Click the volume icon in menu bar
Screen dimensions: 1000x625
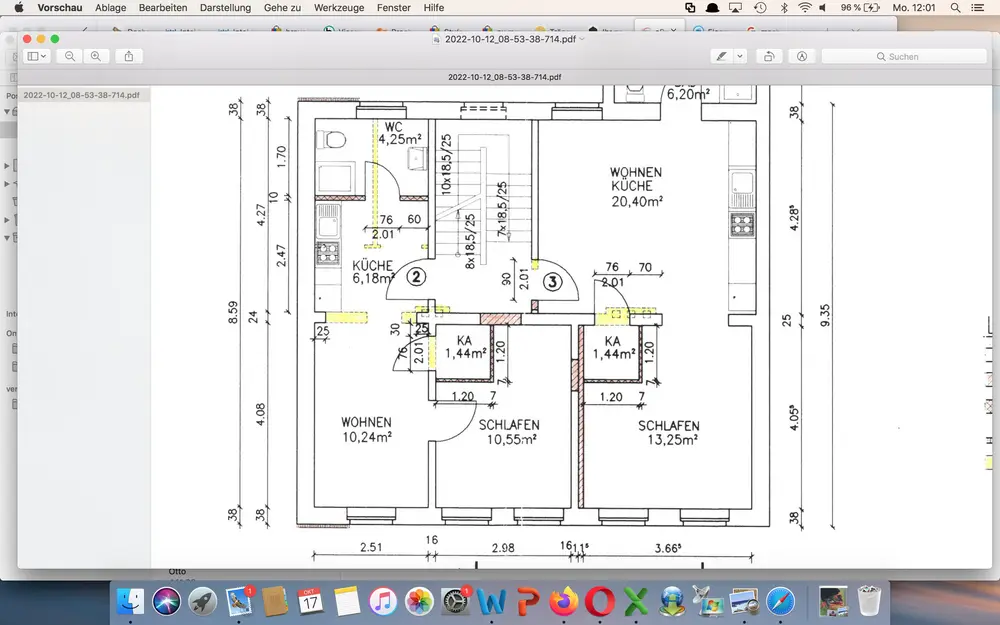pyautogui.click(x=823, y=8)
